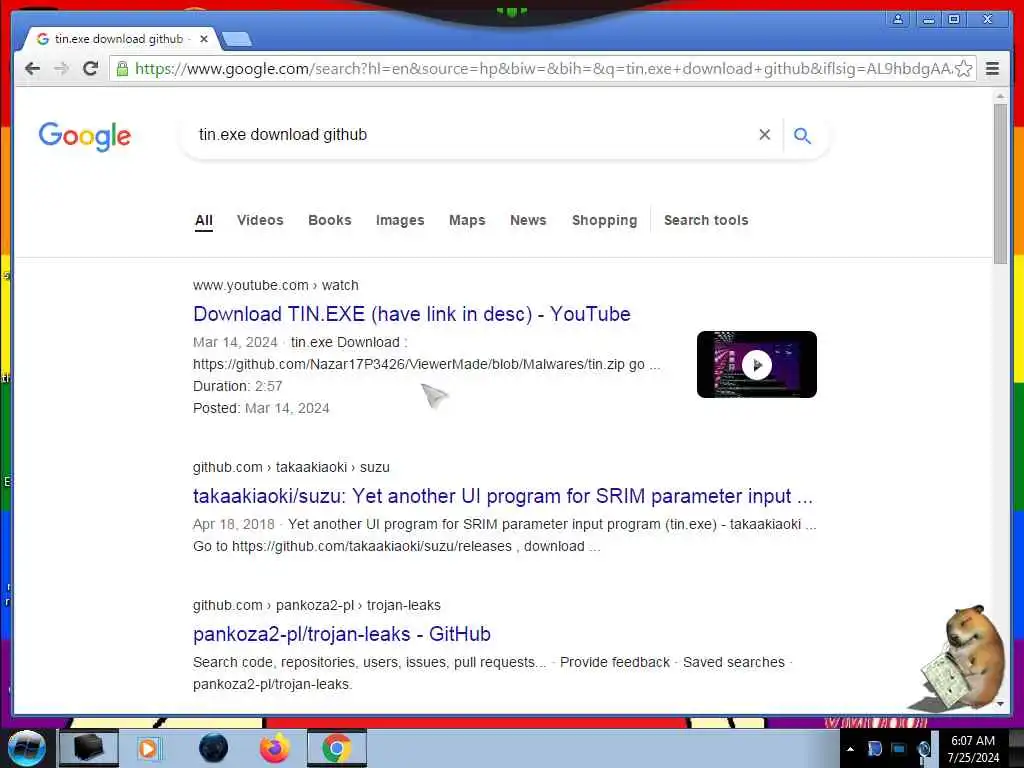Click the Provide feedback snippet text

click(x=615, y=662)
